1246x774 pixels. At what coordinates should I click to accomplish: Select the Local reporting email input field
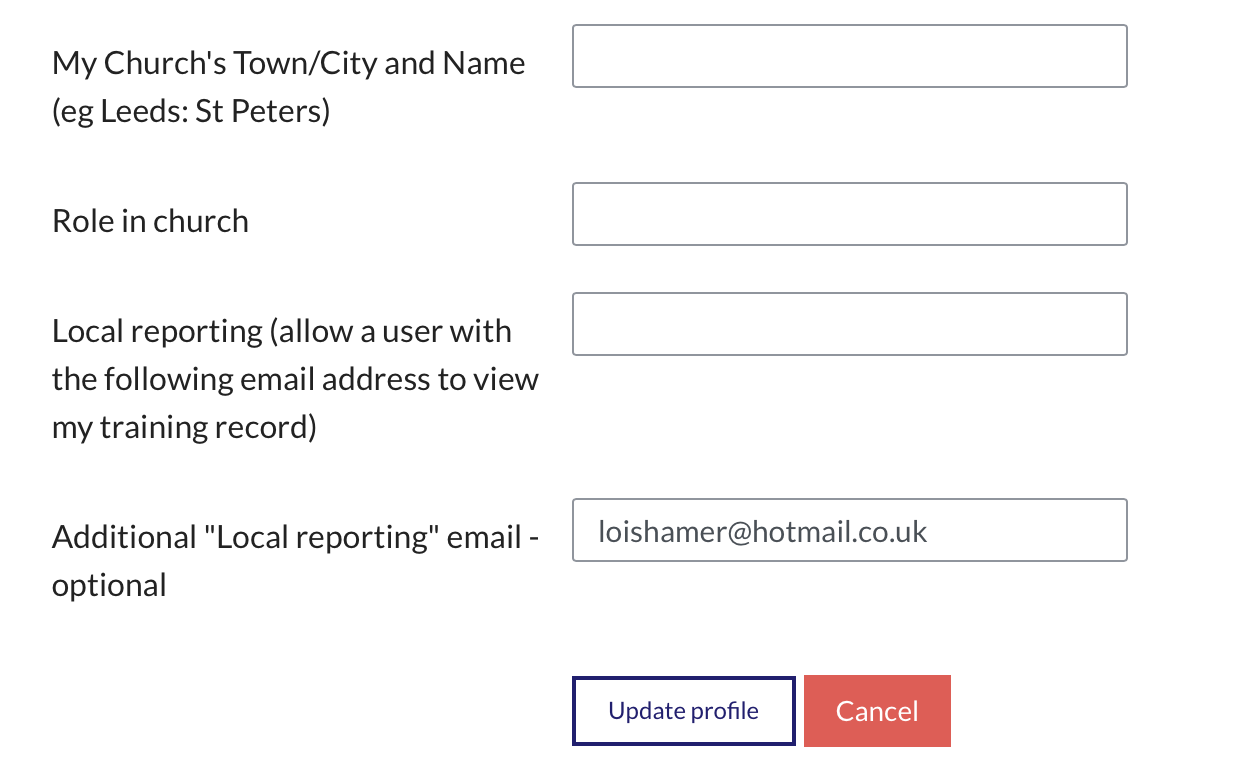pos(849,324)
